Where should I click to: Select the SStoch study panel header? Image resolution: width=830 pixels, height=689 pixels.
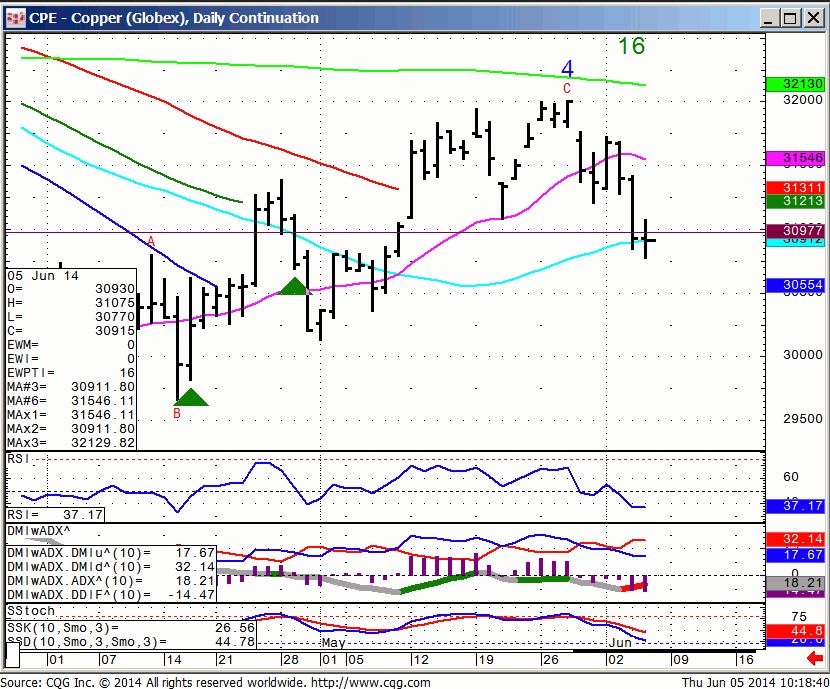30,610
